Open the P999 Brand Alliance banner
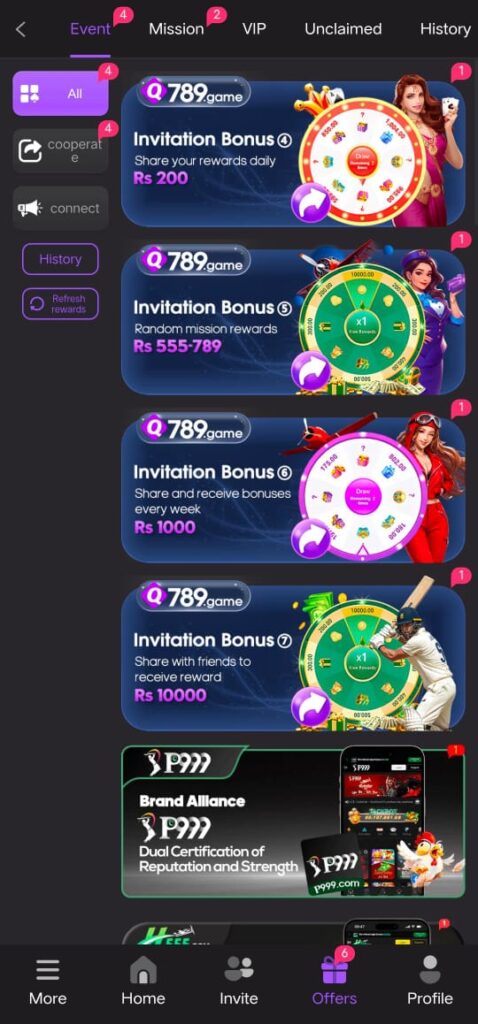The image size is (478, 1024). 293,822
